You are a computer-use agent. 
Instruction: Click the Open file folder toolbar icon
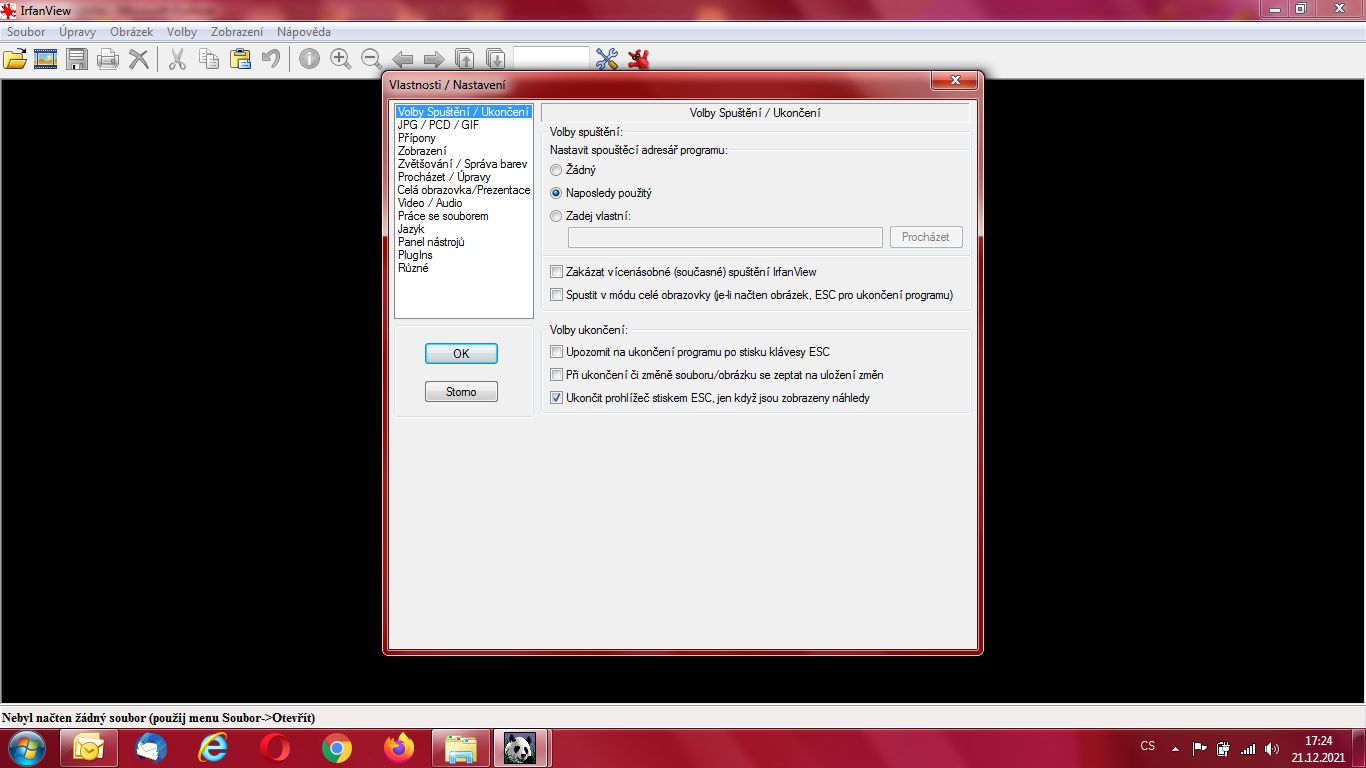(x=14, y=59)
